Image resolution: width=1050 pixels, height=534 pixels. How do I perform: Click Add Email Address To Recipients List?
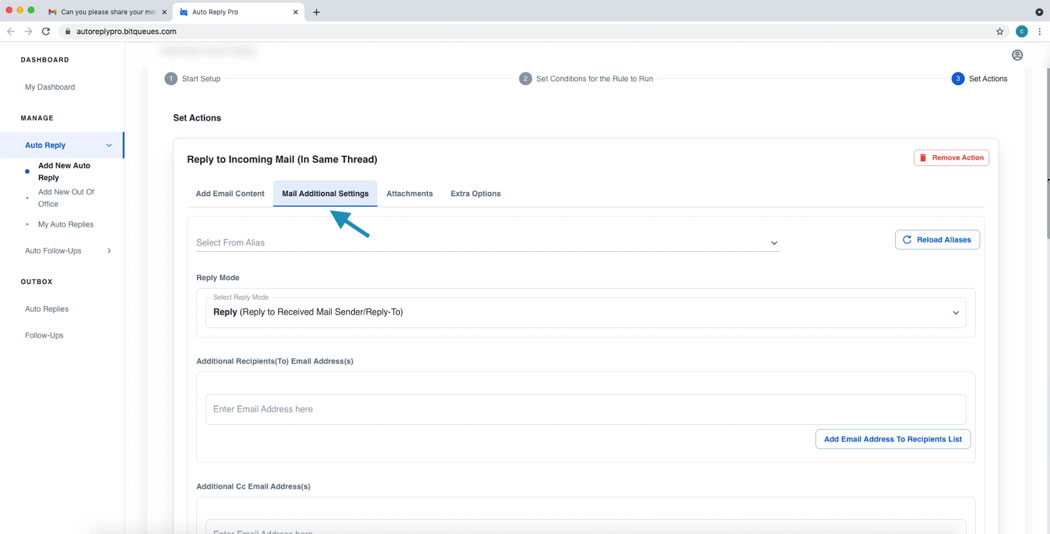[x=892, y=439]
